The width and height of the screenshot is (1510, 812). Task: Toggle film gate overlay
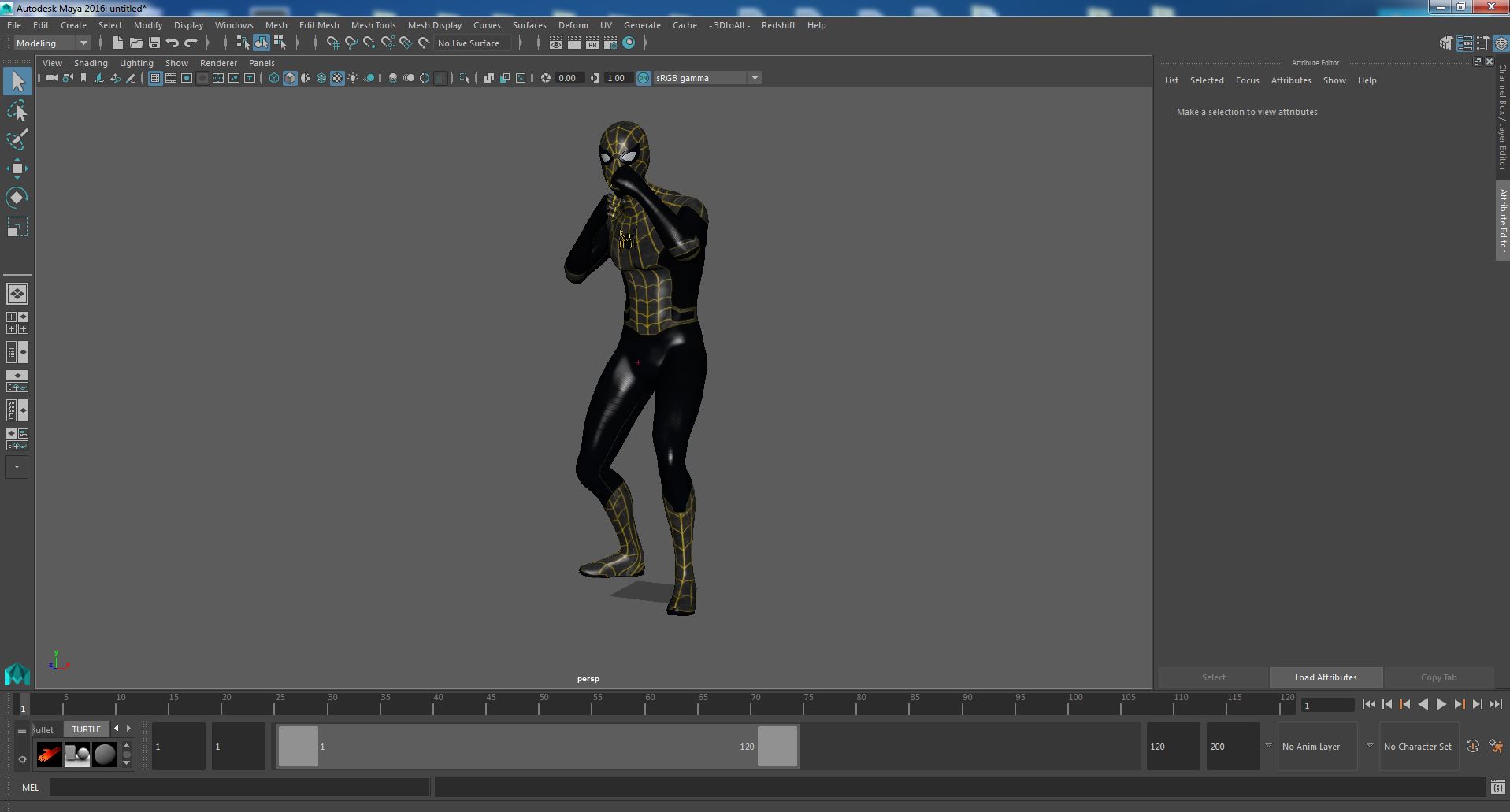171,78
